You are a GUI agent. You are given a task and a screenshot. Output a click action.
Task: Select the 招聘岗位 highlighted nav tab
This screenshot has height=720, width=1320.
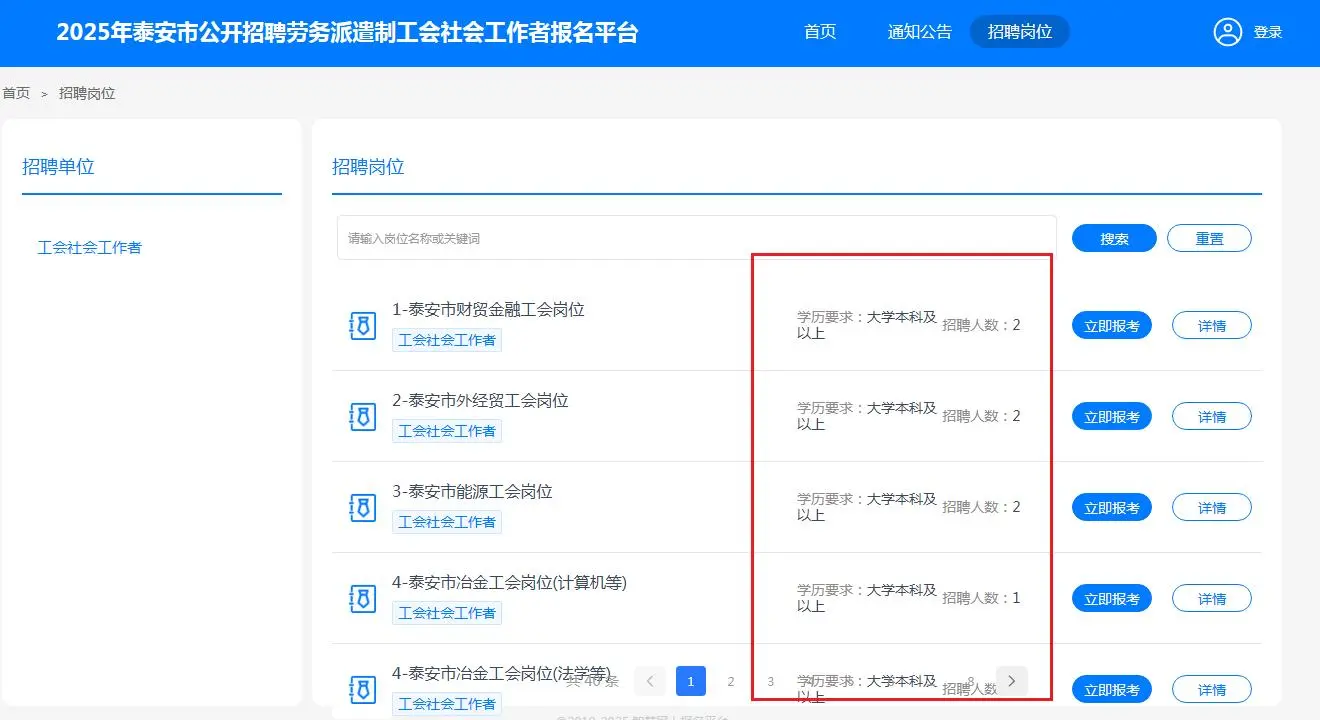click(1020, 31)
